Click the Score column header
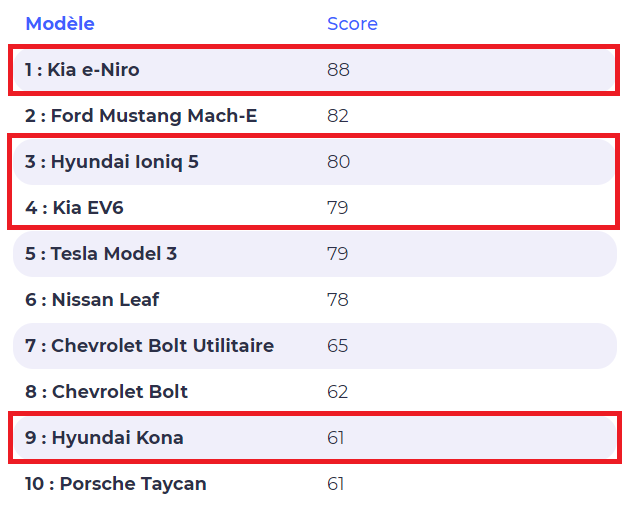Image resolution: width=624 pixels, height=515 pixels. point(352,24)
